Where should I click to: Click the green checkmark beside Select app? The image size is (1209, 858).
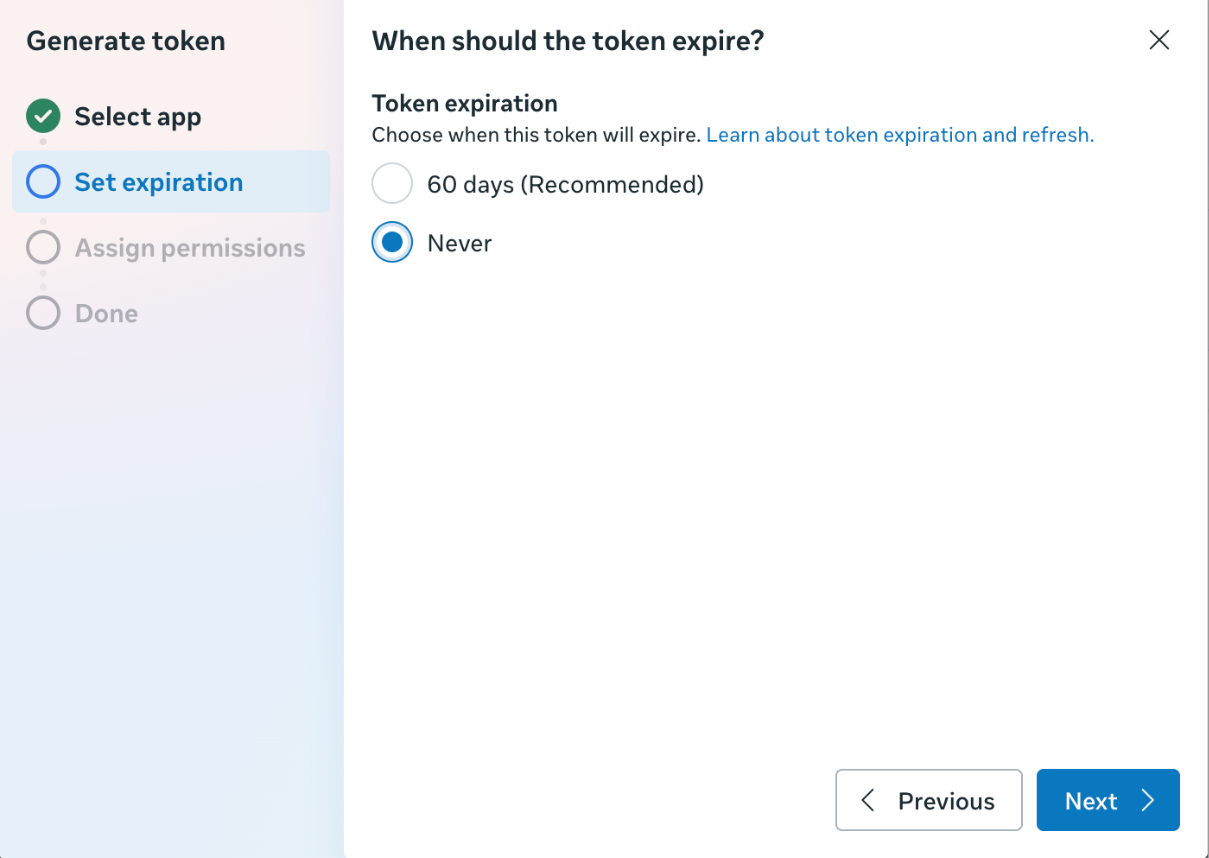pyautogui.click(x=43, y=116)
